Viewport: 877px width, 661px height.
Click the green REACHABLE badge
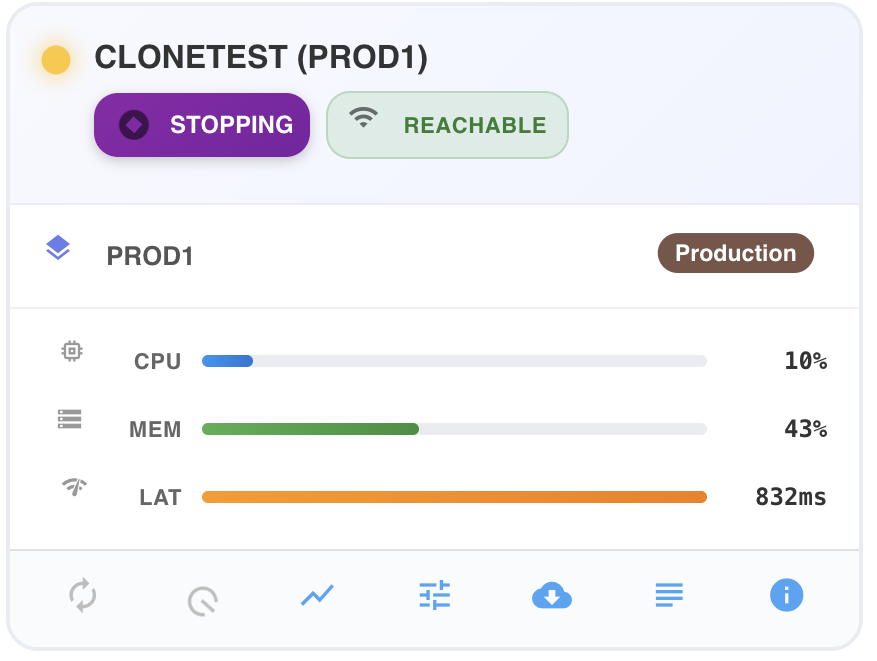point(447,125)
